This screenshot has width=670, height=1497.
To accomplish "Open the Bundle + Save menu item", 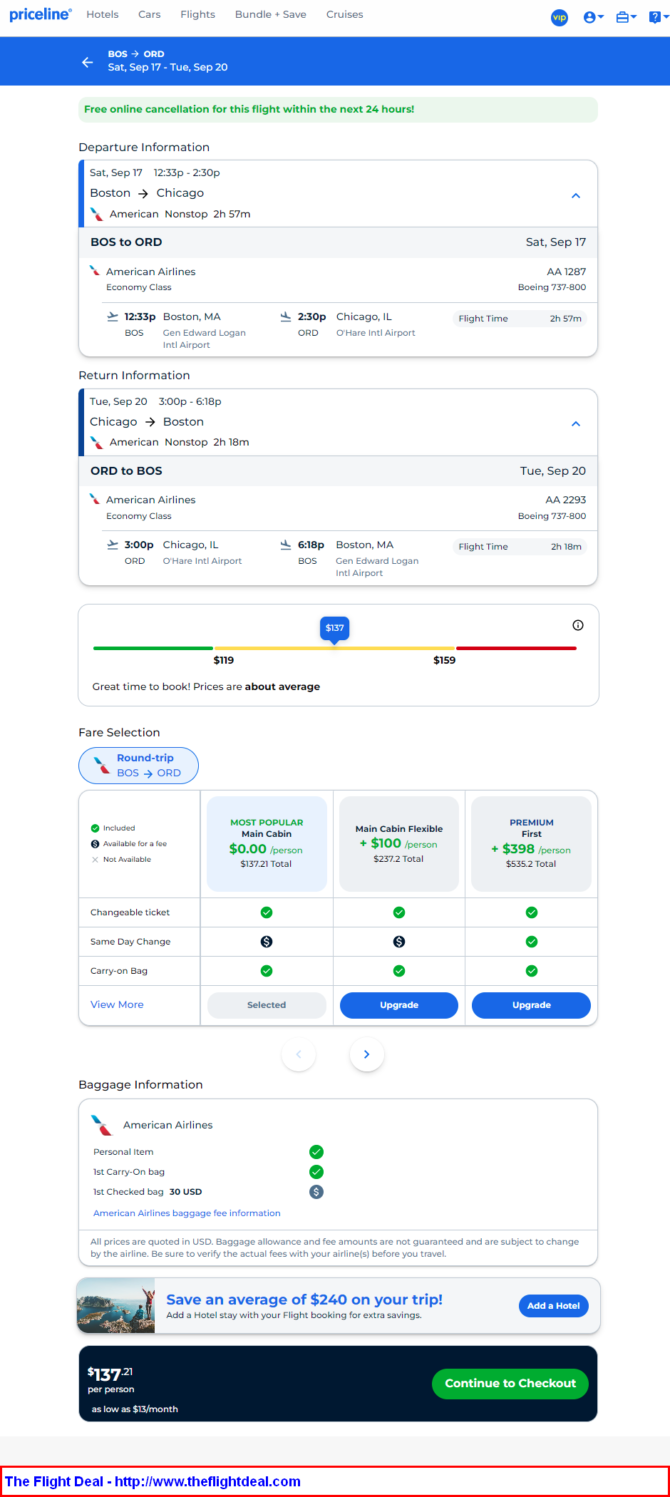I will 271,15.
